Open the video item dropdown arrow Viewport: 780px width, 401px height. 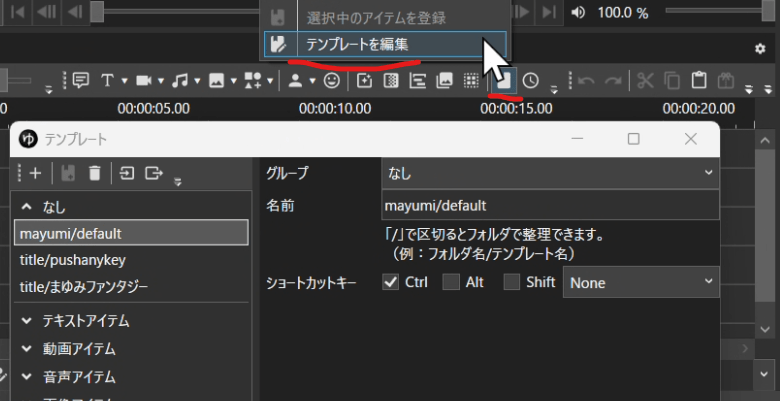coord(161,81)
